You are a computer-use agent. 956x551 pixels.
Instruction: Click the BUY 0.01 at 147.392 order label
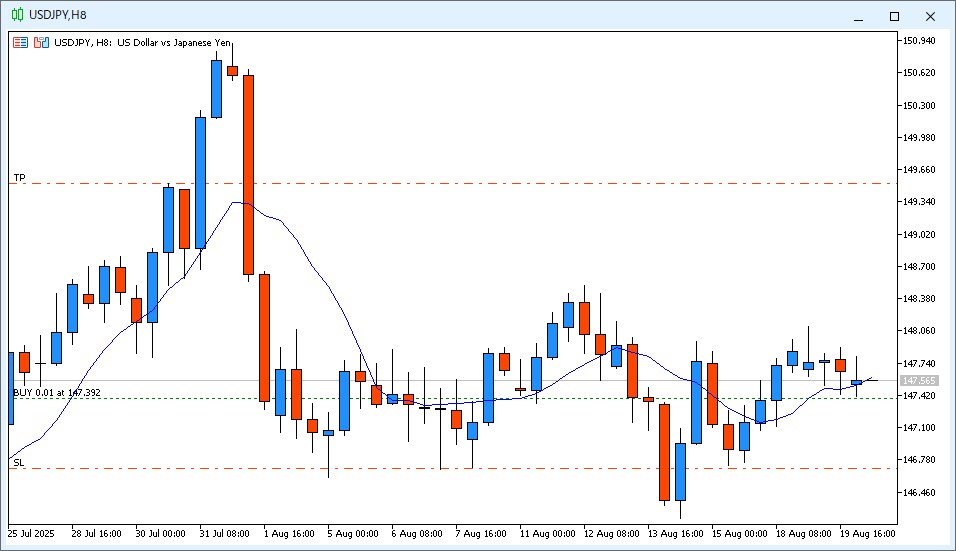pyautogui.click(x=56, y=393)
